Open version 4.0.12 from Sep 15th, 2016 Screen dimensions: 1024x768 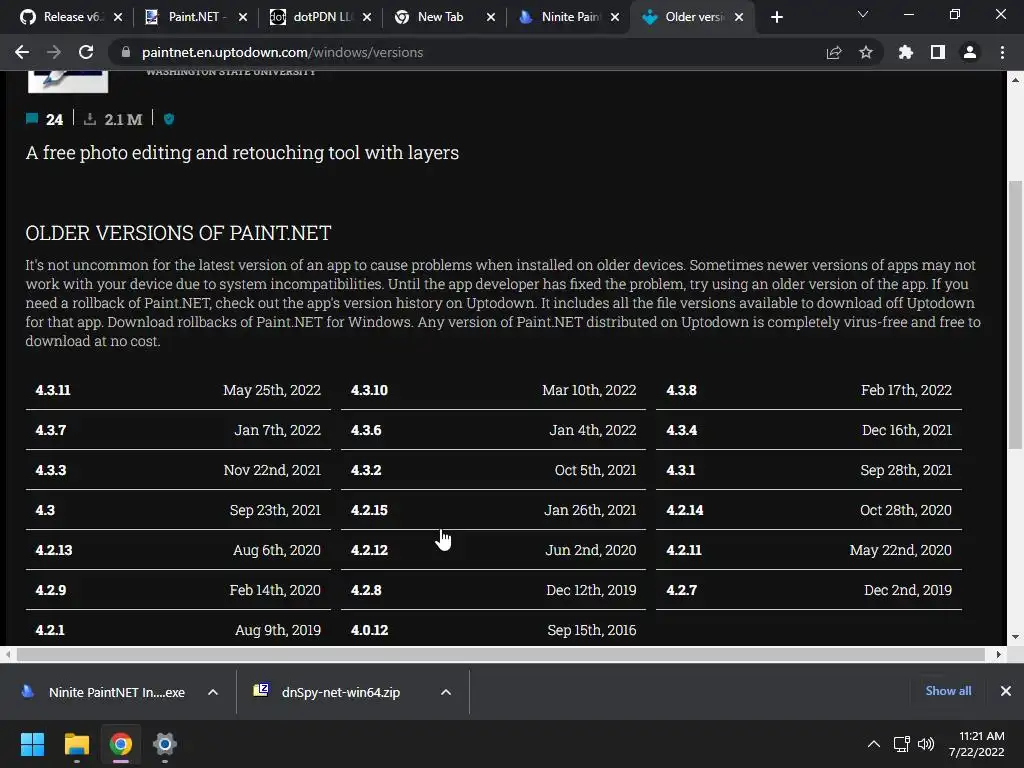coord(493,630)
